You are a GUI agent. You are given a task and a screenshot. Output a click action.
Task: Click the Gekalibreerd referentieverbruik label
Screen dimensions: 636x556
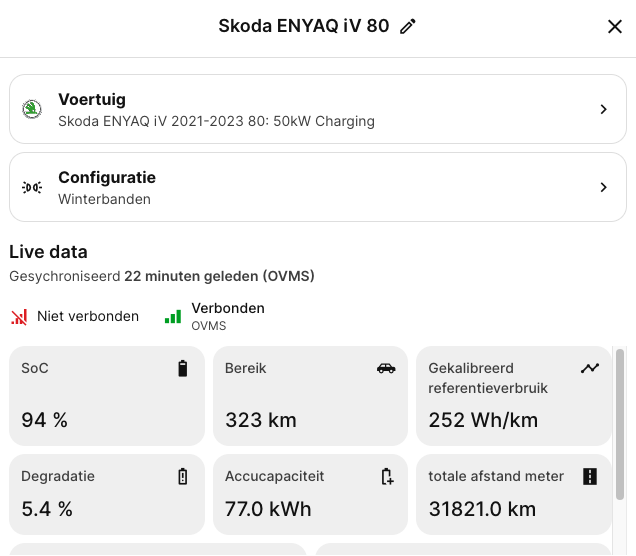point(488,378)
